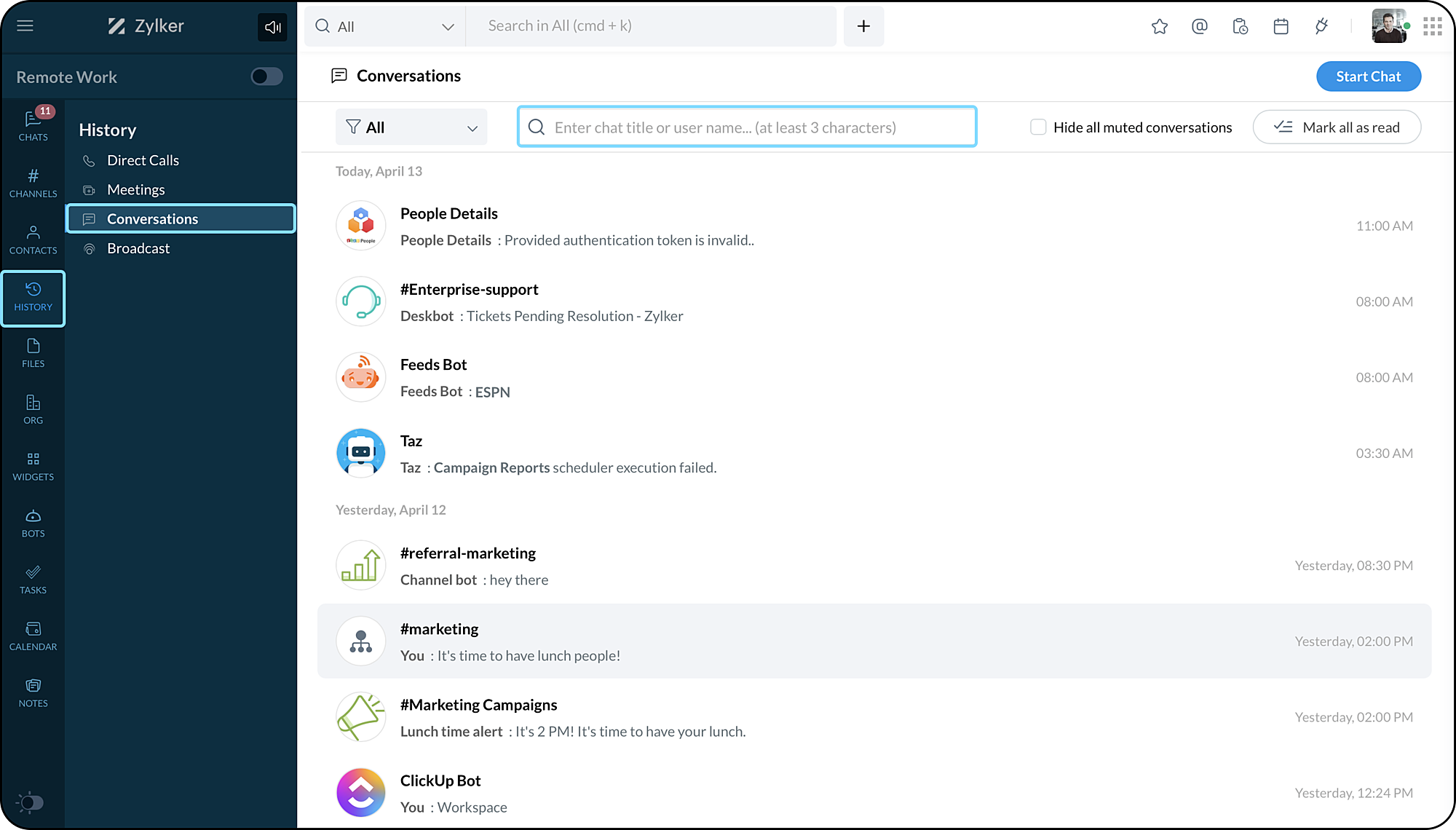Select Broadcast in History menu
The image size is (1456, 830).
[x=138, y=248]
